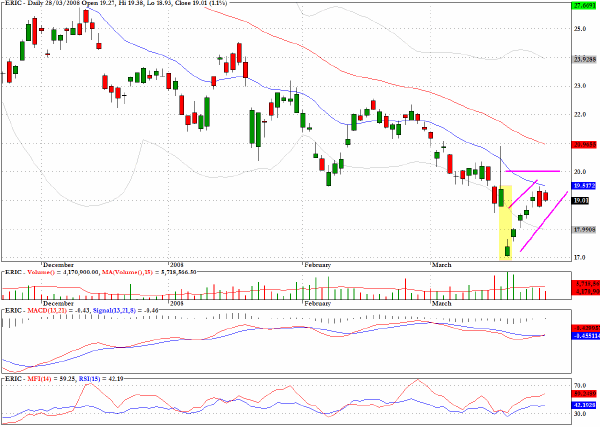Image resolution: width=600 pixels, height=427 pixels.
Task: Click February label beneath the volume panel
Action: tap(318, 303)
